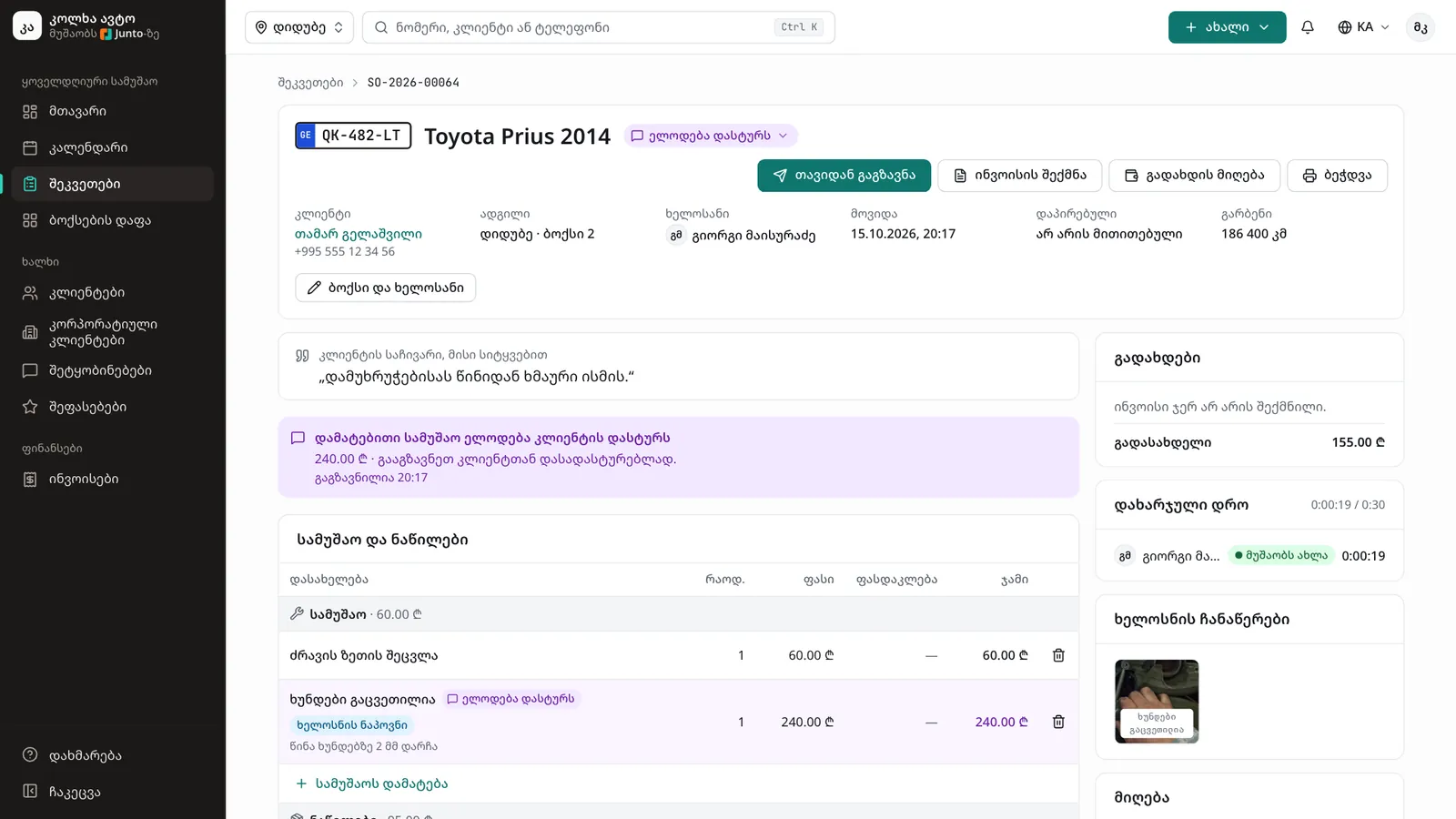Go to ბოქსების დაფა
This screenshot has width=1456, height=819.
click(113, 220)
